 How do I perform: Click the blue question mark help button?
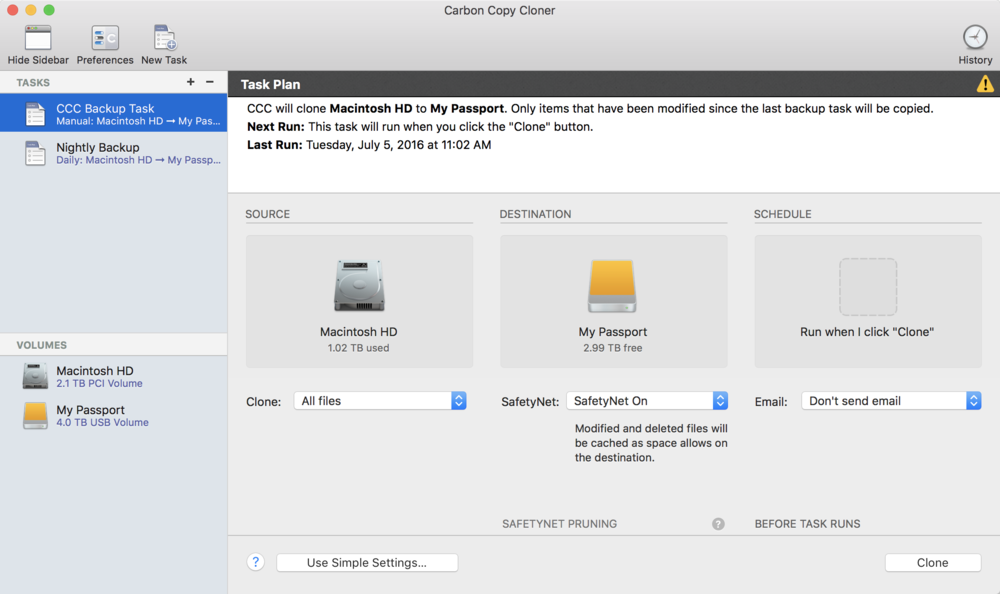256,562
